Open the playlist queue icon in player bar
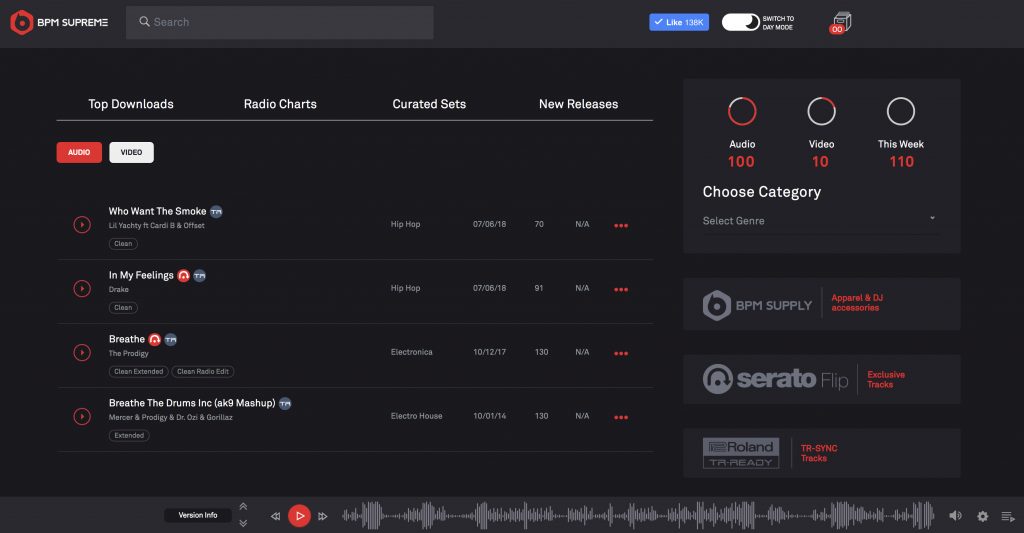This screenshot has width=1024, height=533. (x=1007, y=516)
